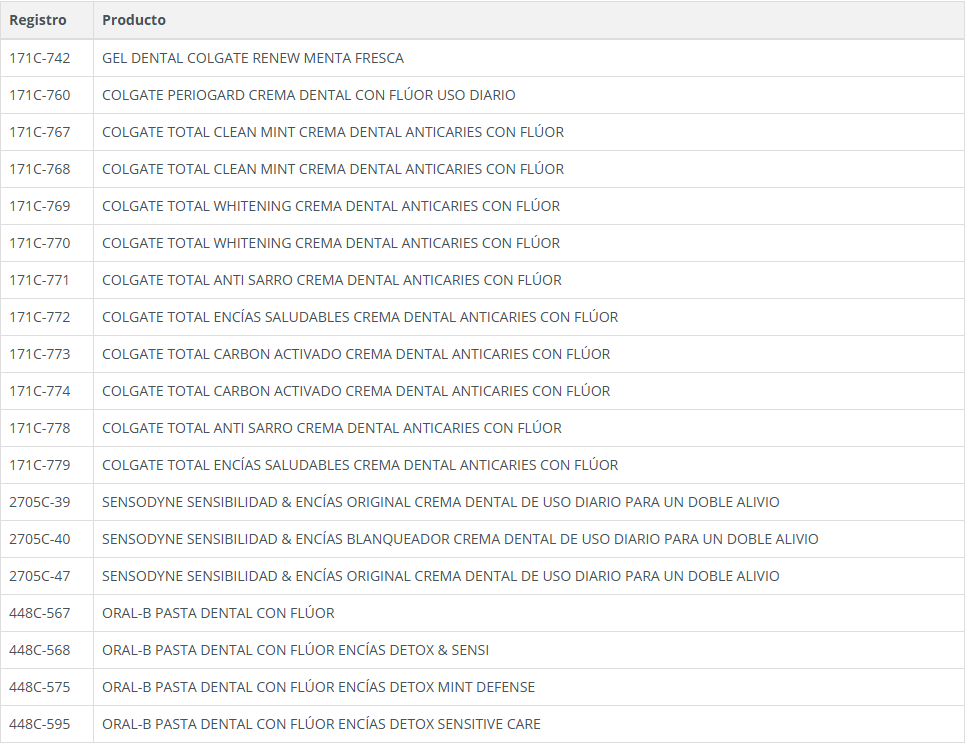The width and height of the screenshot is (968, 745).
Task: Click the Registro column header
Action: (38, 20)
